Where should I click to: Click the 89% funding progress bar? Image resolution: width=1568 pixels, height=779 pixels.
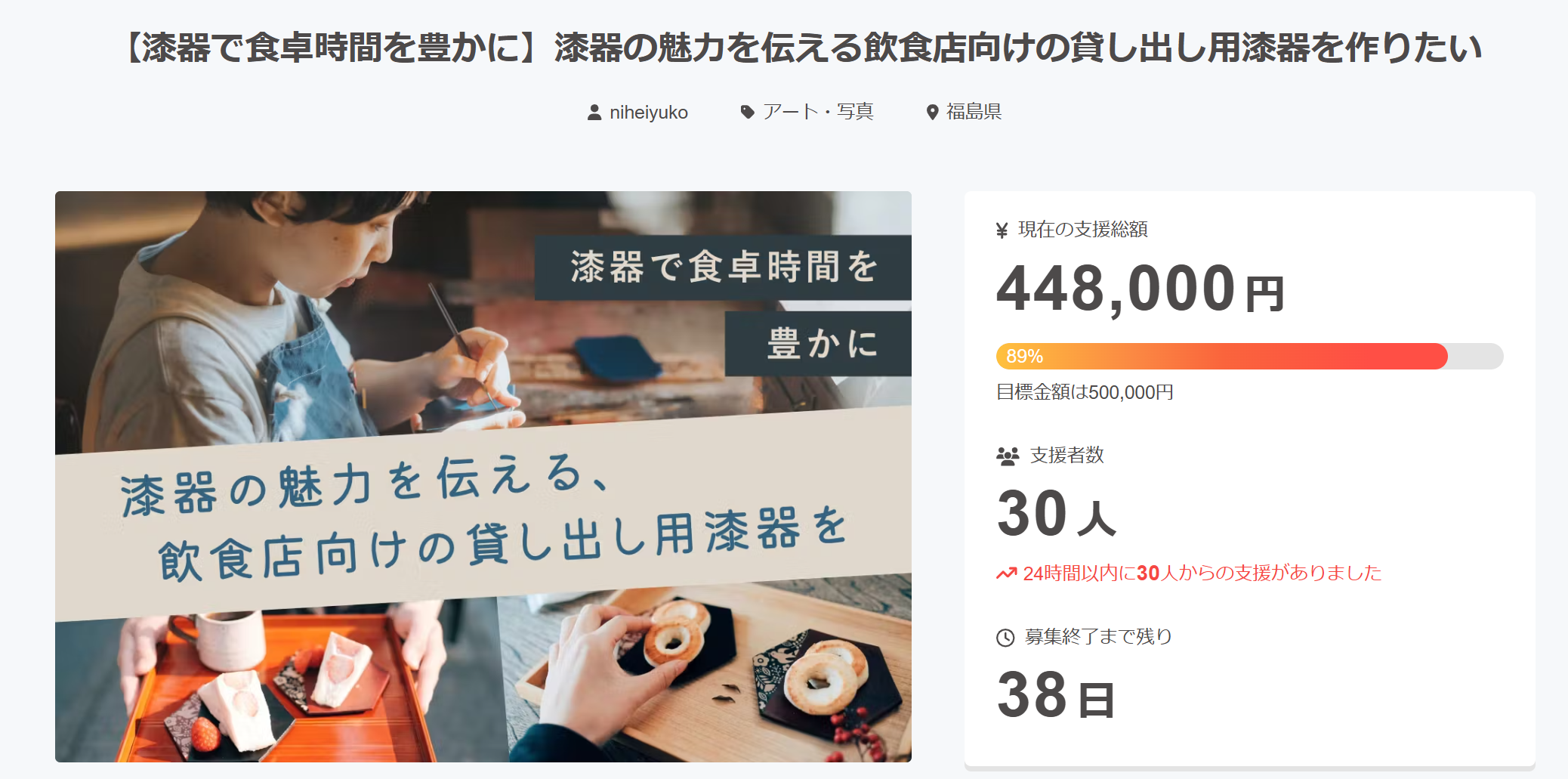(1249, 356)
